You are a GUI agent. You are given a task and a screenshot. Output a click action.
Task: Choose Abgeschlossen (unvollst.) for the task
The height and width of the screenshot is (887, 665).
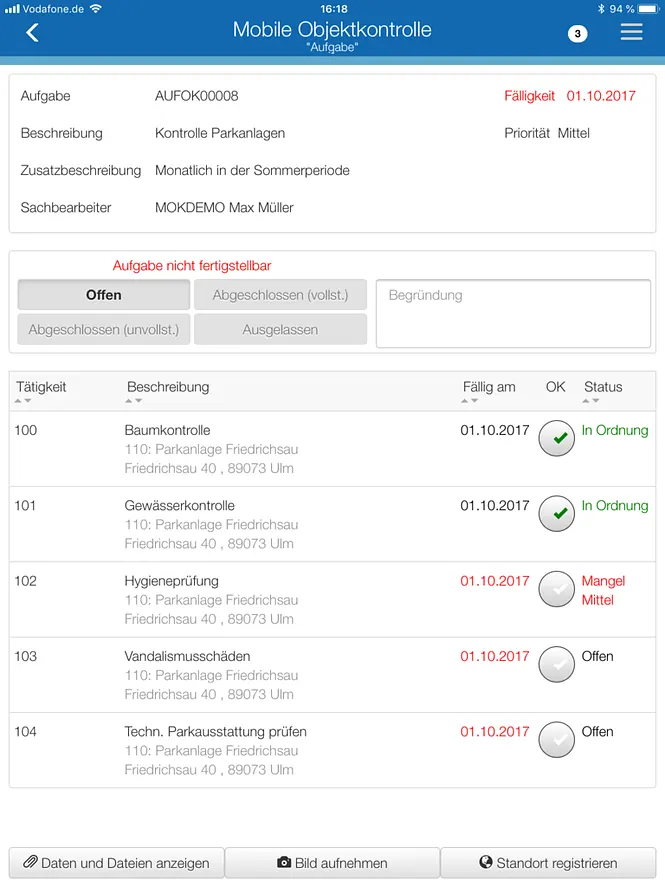[x=103, y=330]
